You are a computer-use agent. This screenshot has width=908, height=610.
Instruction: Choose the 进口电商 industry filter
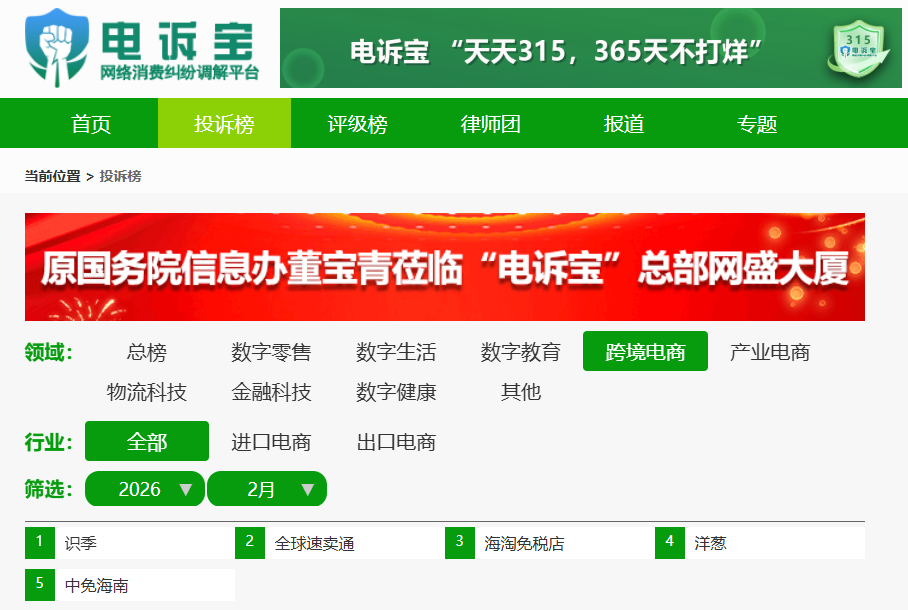tap(271, 442)
